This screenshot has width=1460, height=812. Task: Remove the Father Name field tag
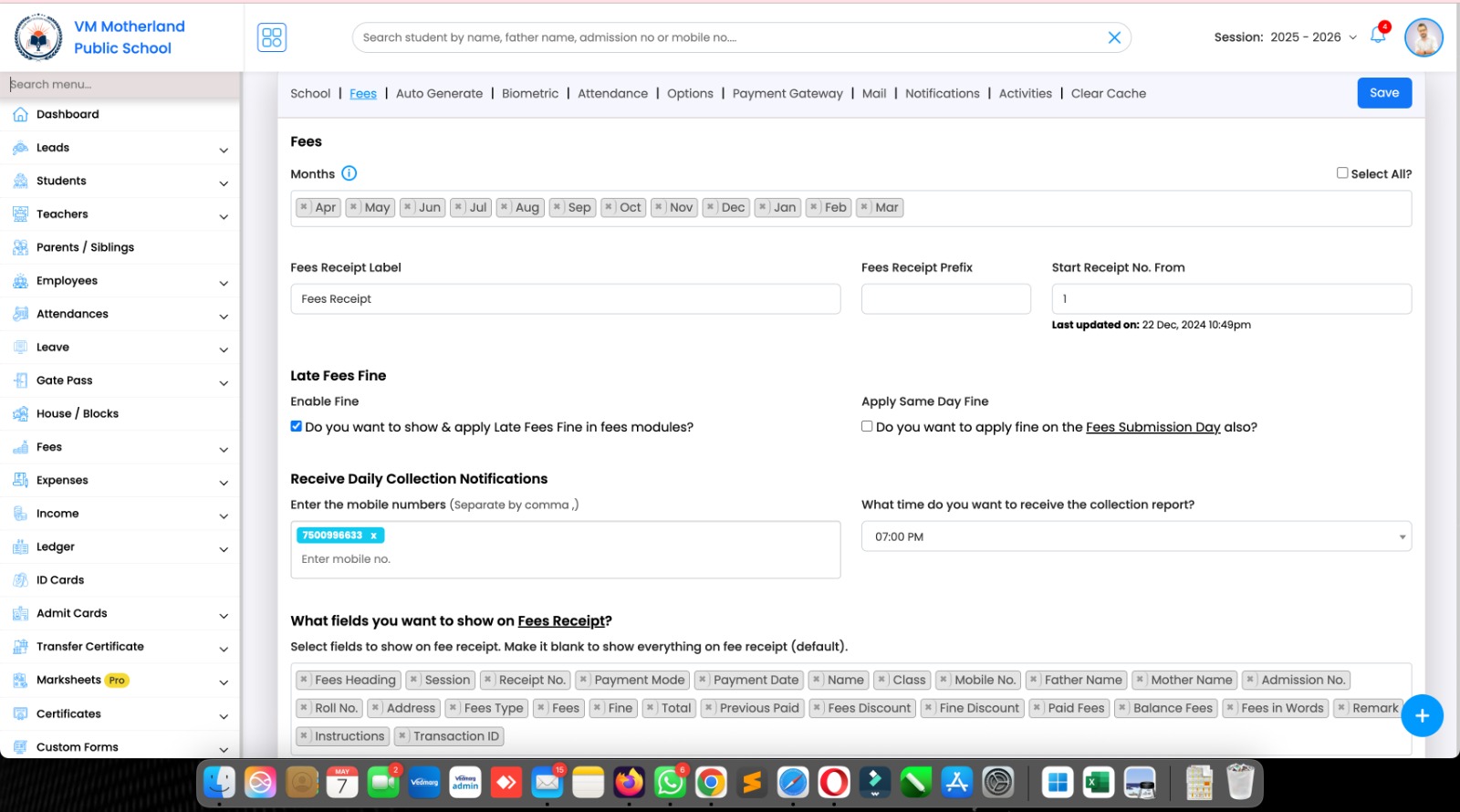1034,680
